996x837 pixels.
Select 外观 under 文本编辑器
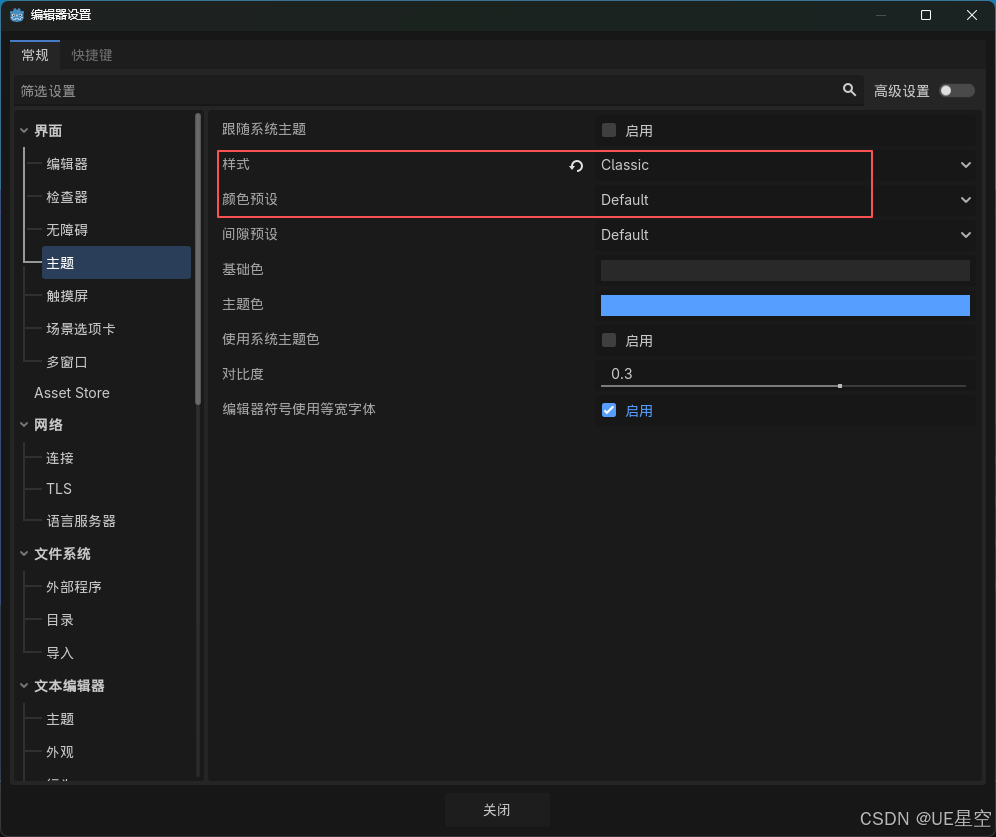pos(60,752)
